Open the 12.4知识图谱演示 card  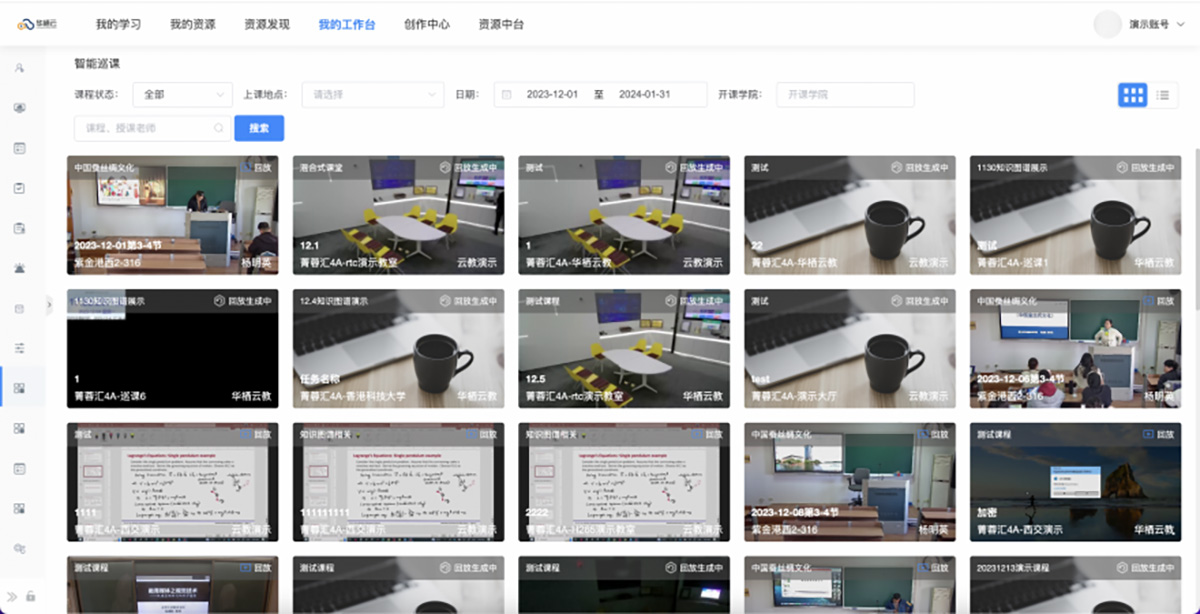coord(399,349)
